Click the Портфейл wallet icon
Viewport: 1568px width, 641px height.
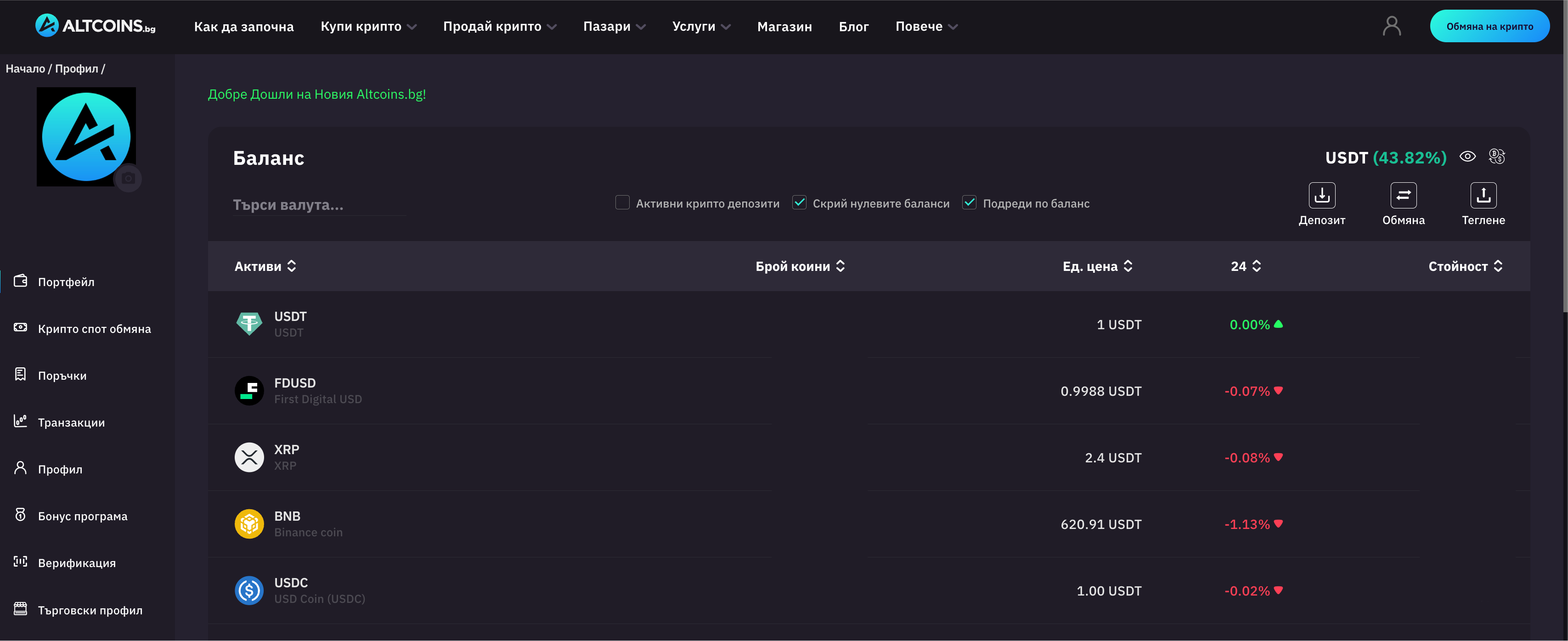click(x=21, y=281)
